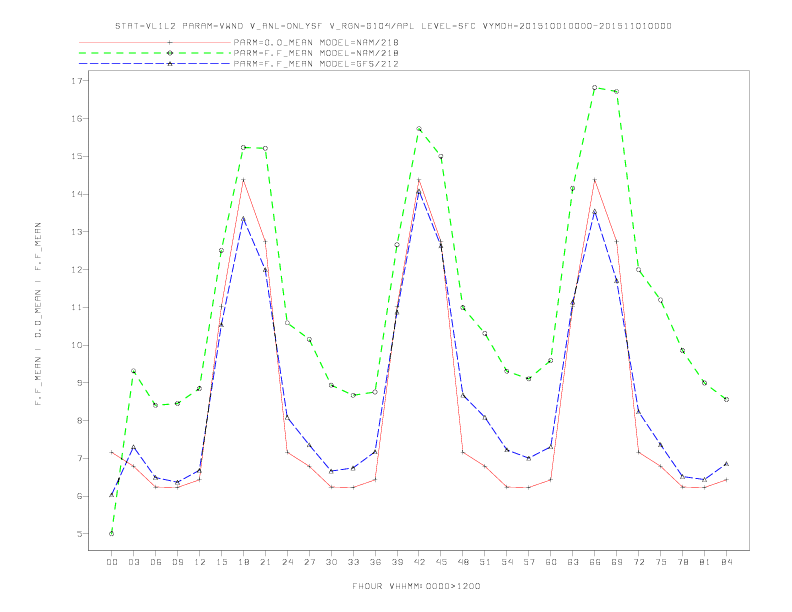Click the vertical axis label F.F_MEAN | O.O_MEAN
792x612 pixels.
pos(38,314)
